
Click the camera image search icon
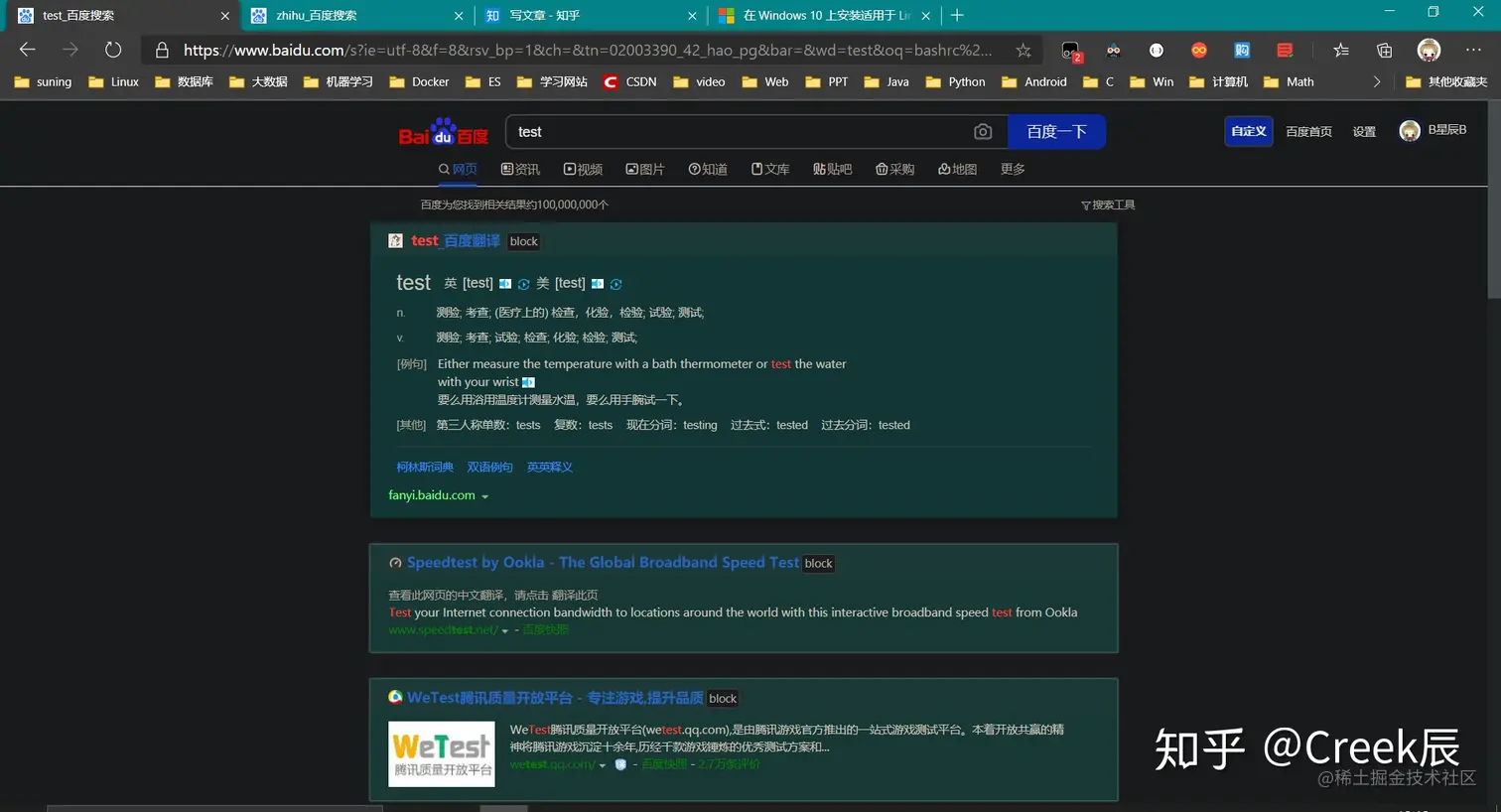tap(983, 132)
